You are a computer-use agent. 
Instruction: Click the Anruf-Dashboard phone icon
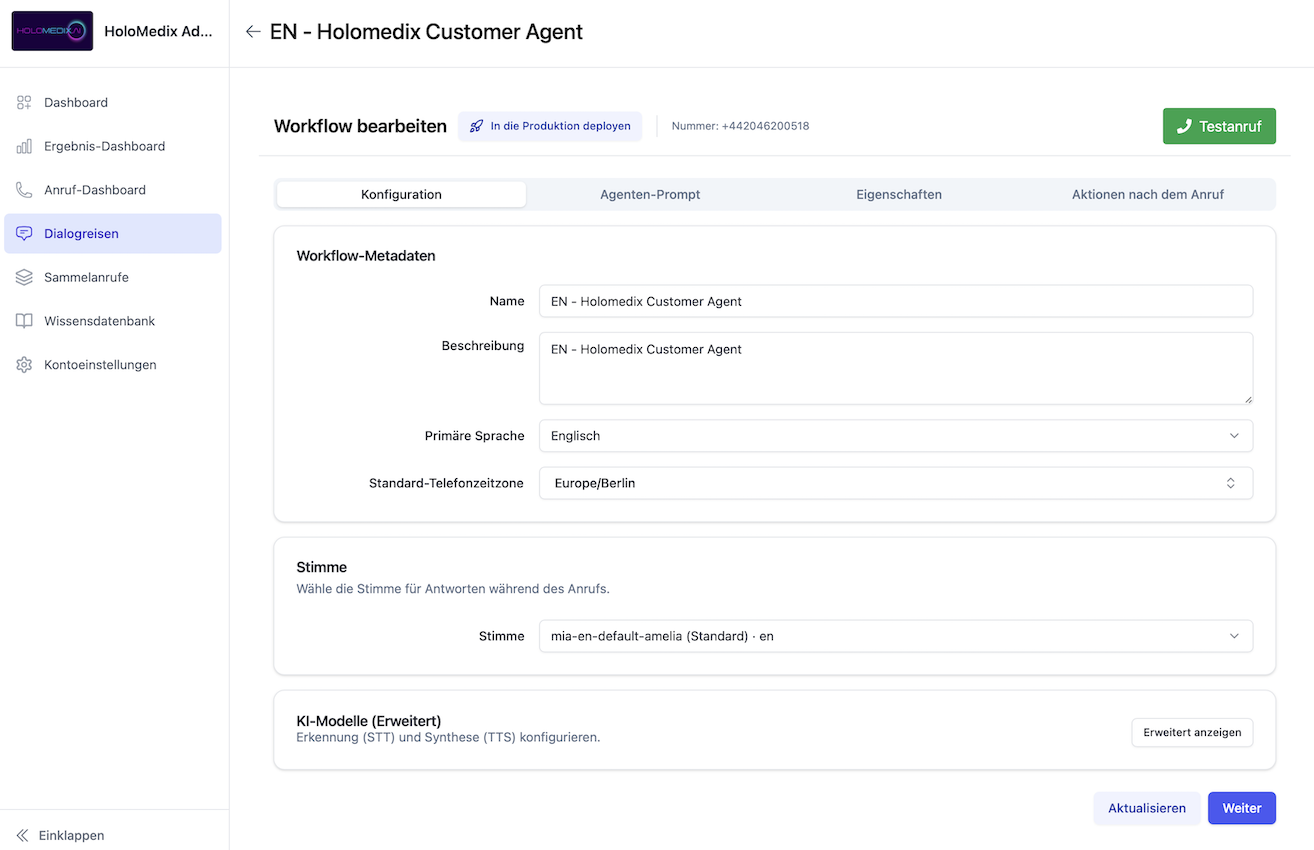[24, 190]
